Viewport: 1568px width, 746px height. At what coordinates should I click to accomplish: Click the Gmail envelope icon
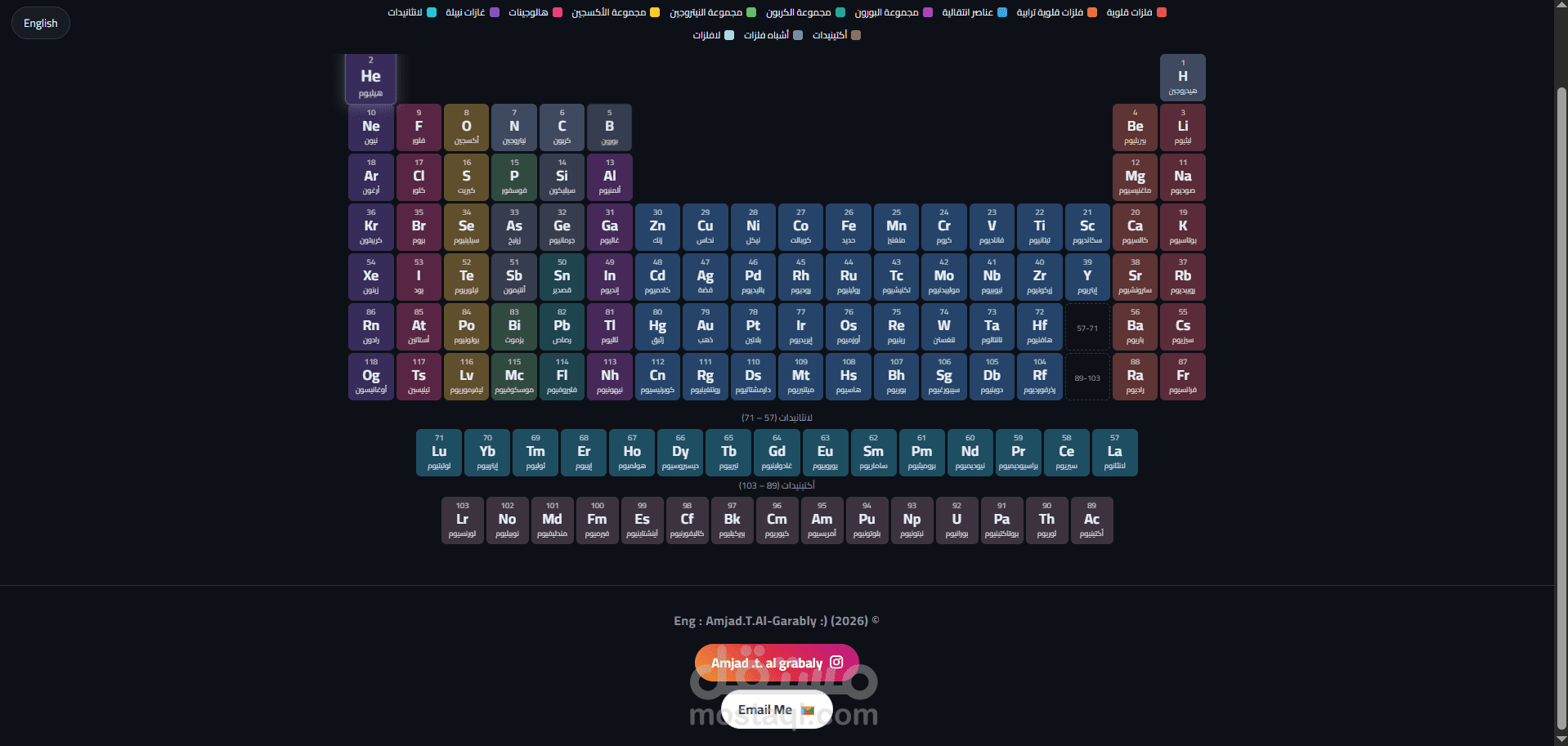[808, 709]
